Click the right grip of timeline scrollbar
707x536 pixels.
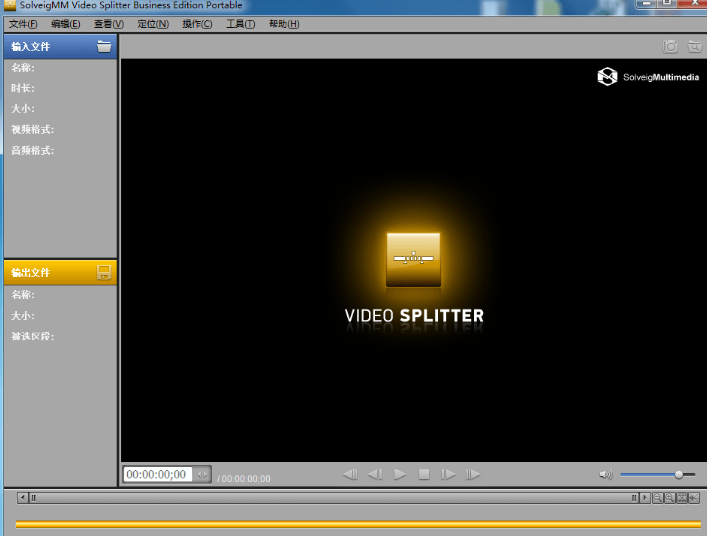pyautogui.click(x=634, y=498)
